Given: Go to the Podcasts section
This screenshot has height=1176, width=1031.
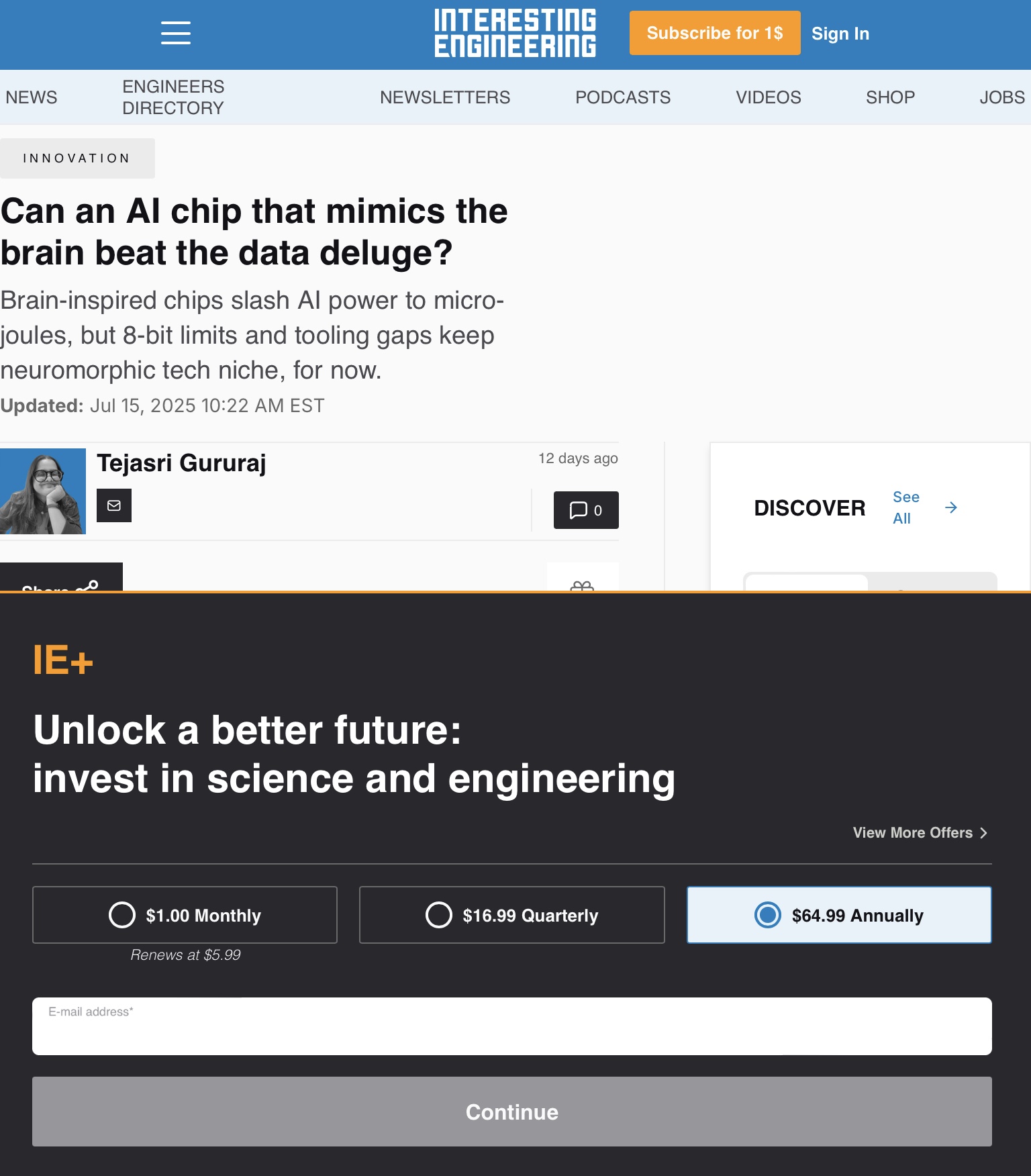Looking at the screenshot, I should pos(622,97).
